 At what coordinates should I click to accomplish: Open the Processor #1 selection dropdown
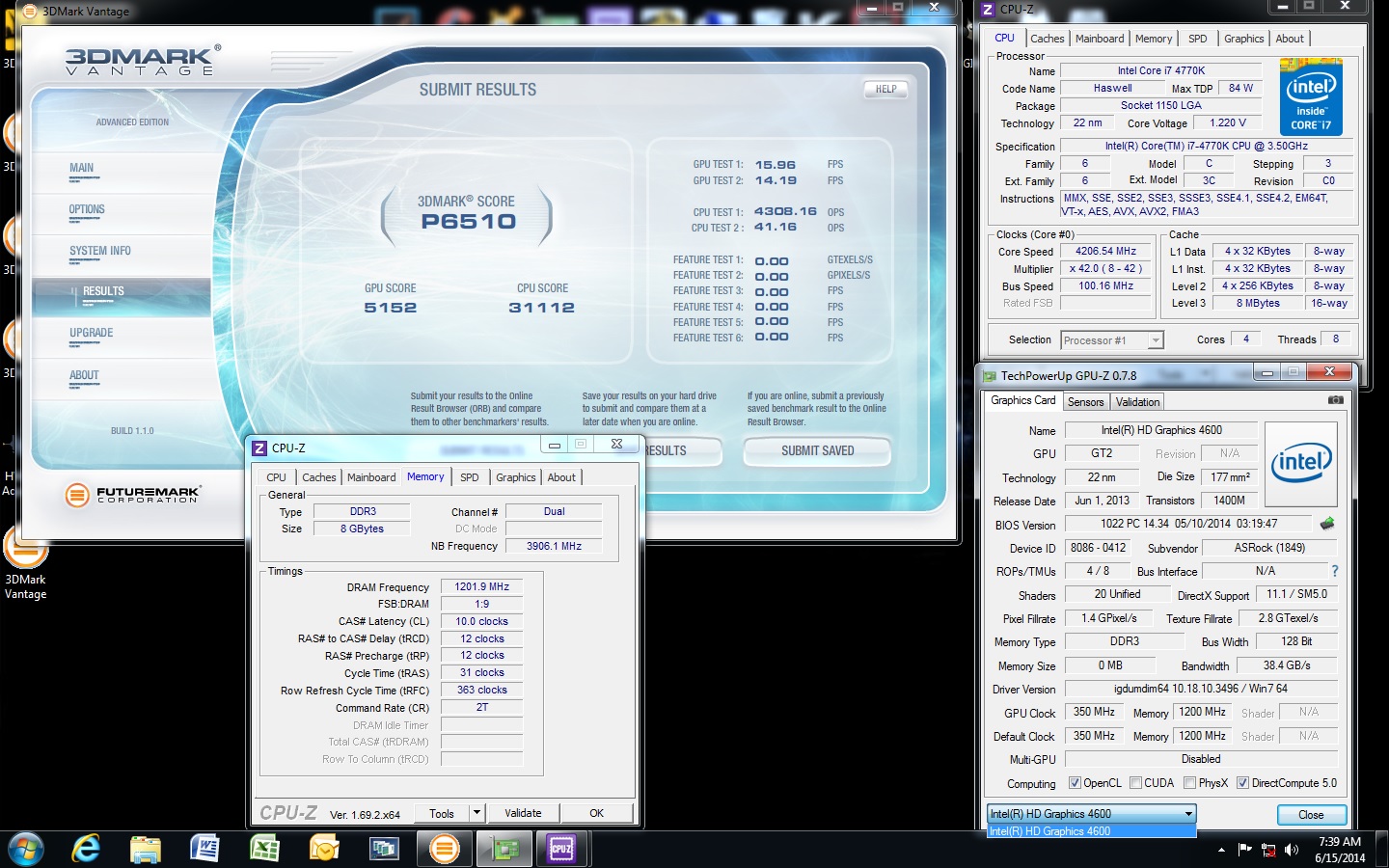click(x=1112, y=339)
